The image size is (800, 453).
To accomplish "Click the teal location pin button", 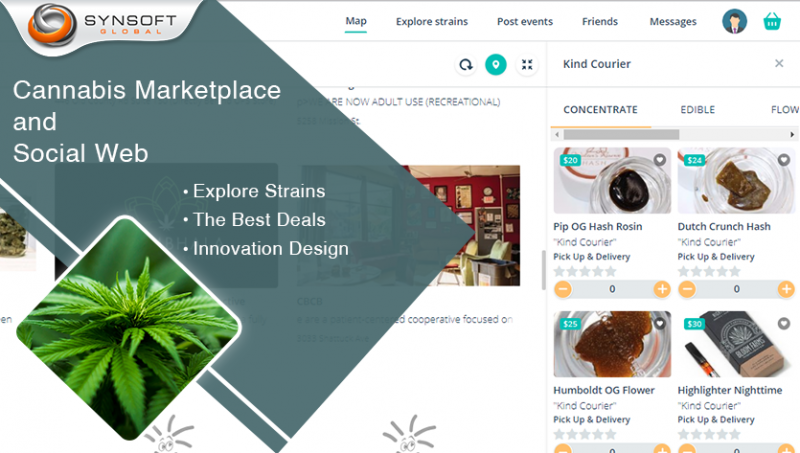I will tap(495, 65).
